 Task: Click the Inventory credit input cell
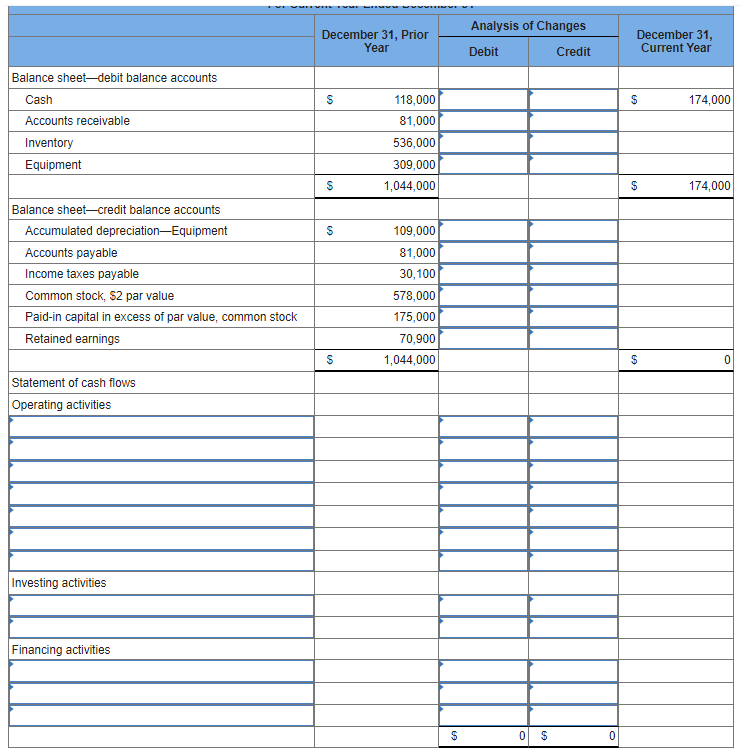point(573,143)
